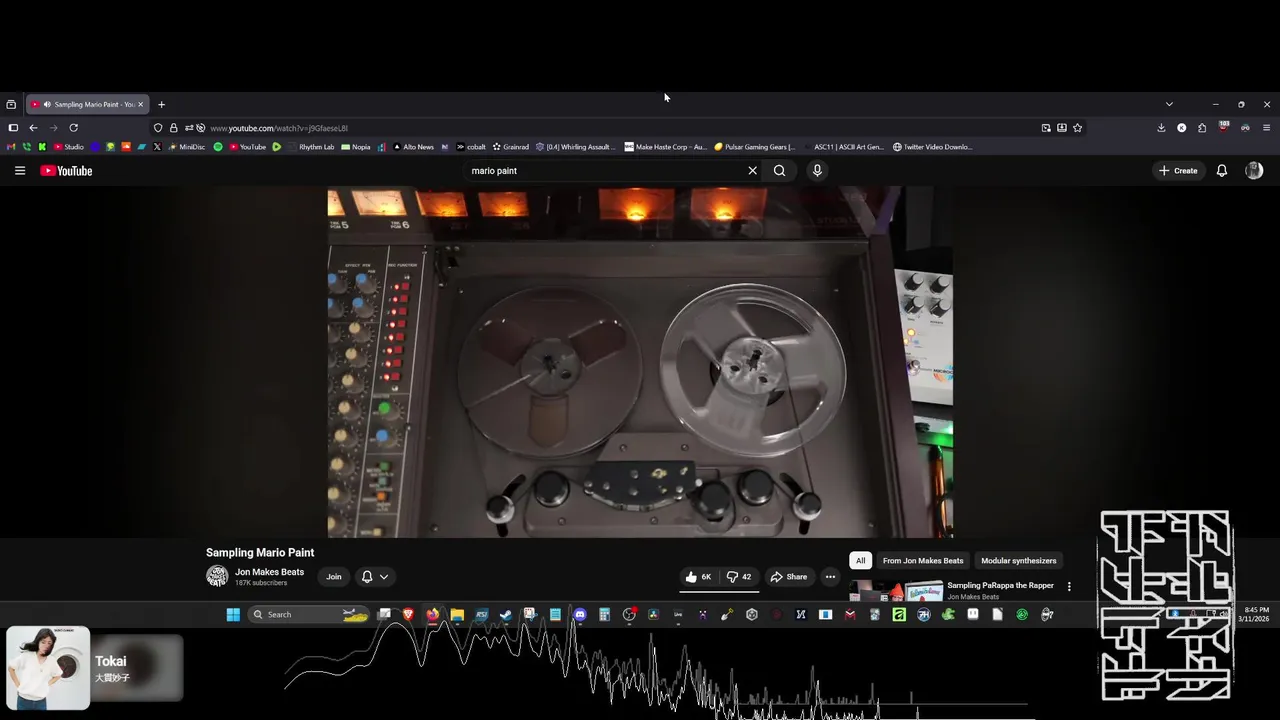Open File Explorer from the taskbar
1280x720 pixels.
pyautogui.click(x=457, y=615)
